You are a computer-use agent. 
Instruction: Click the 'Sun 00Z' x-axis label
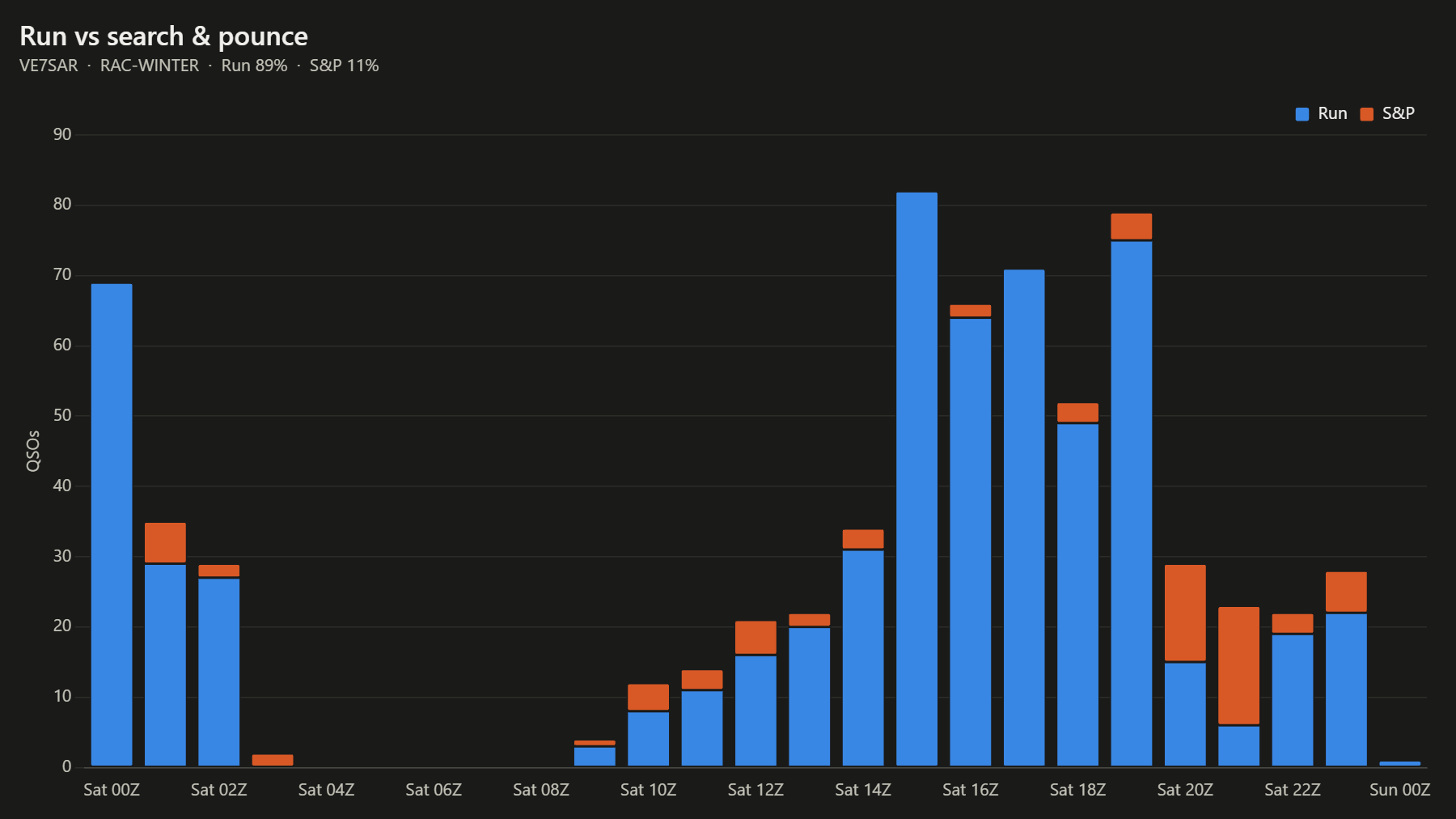[x=1399, y=790]
